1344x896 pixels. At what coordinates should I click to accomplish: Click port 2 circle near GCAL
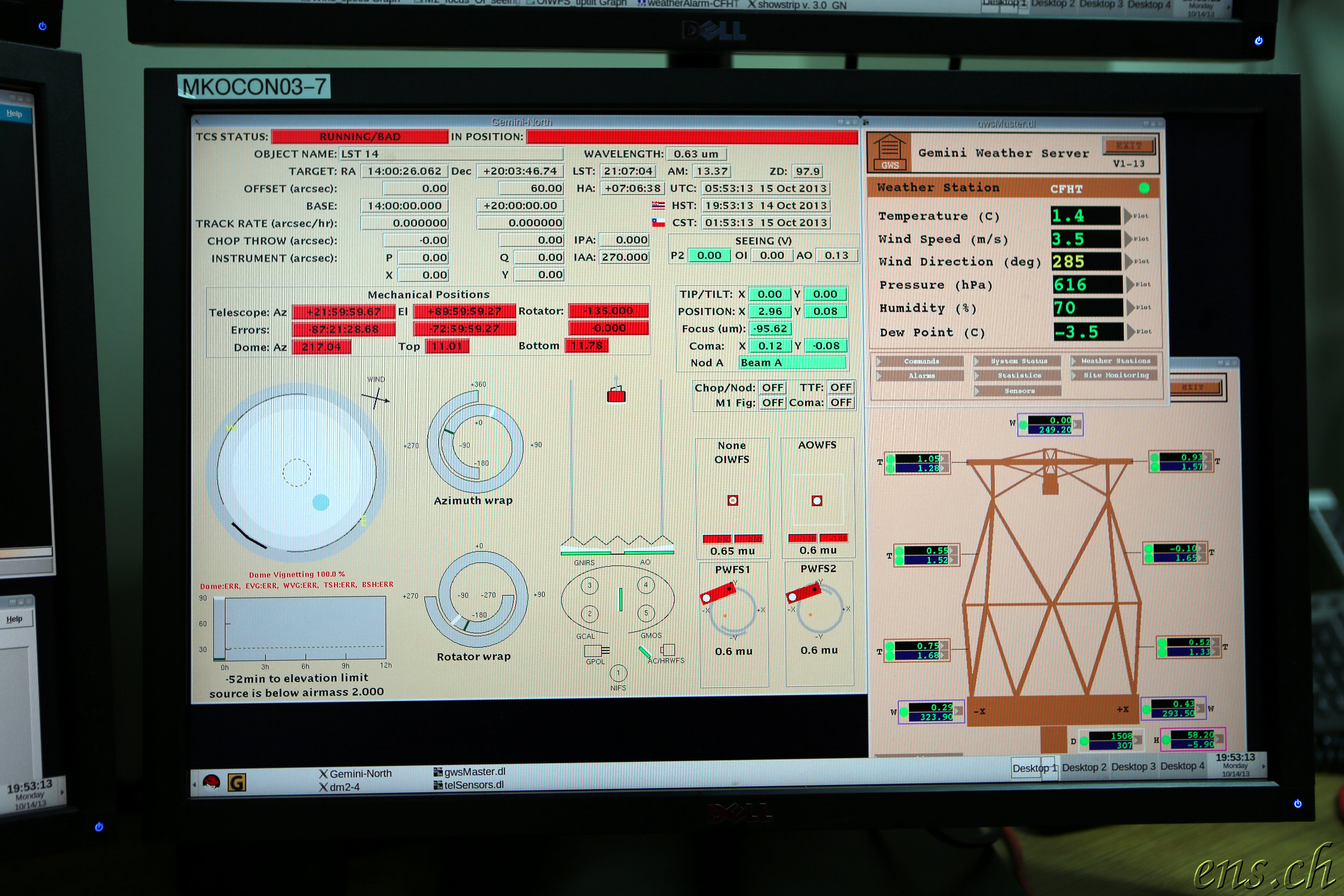point(590,614)
